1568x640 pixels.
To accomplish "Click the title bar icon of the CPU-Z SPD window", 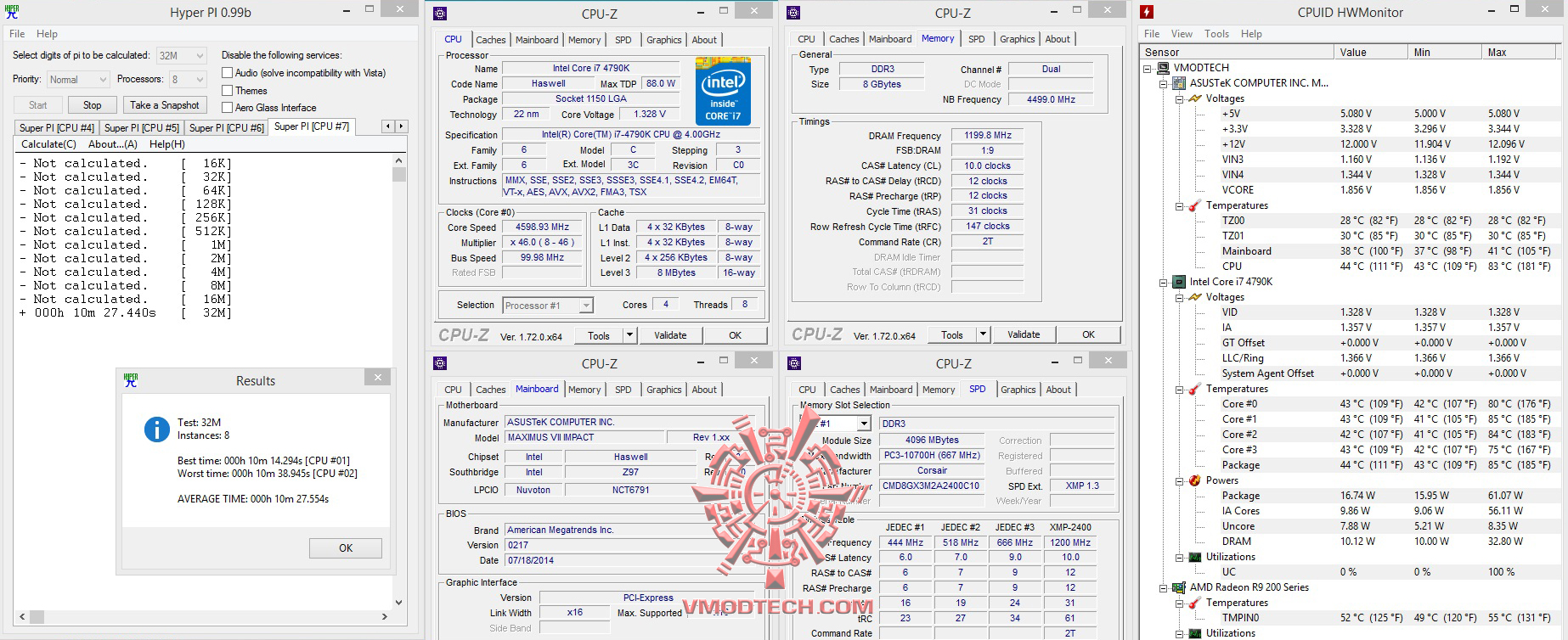I will pos(794,363).
